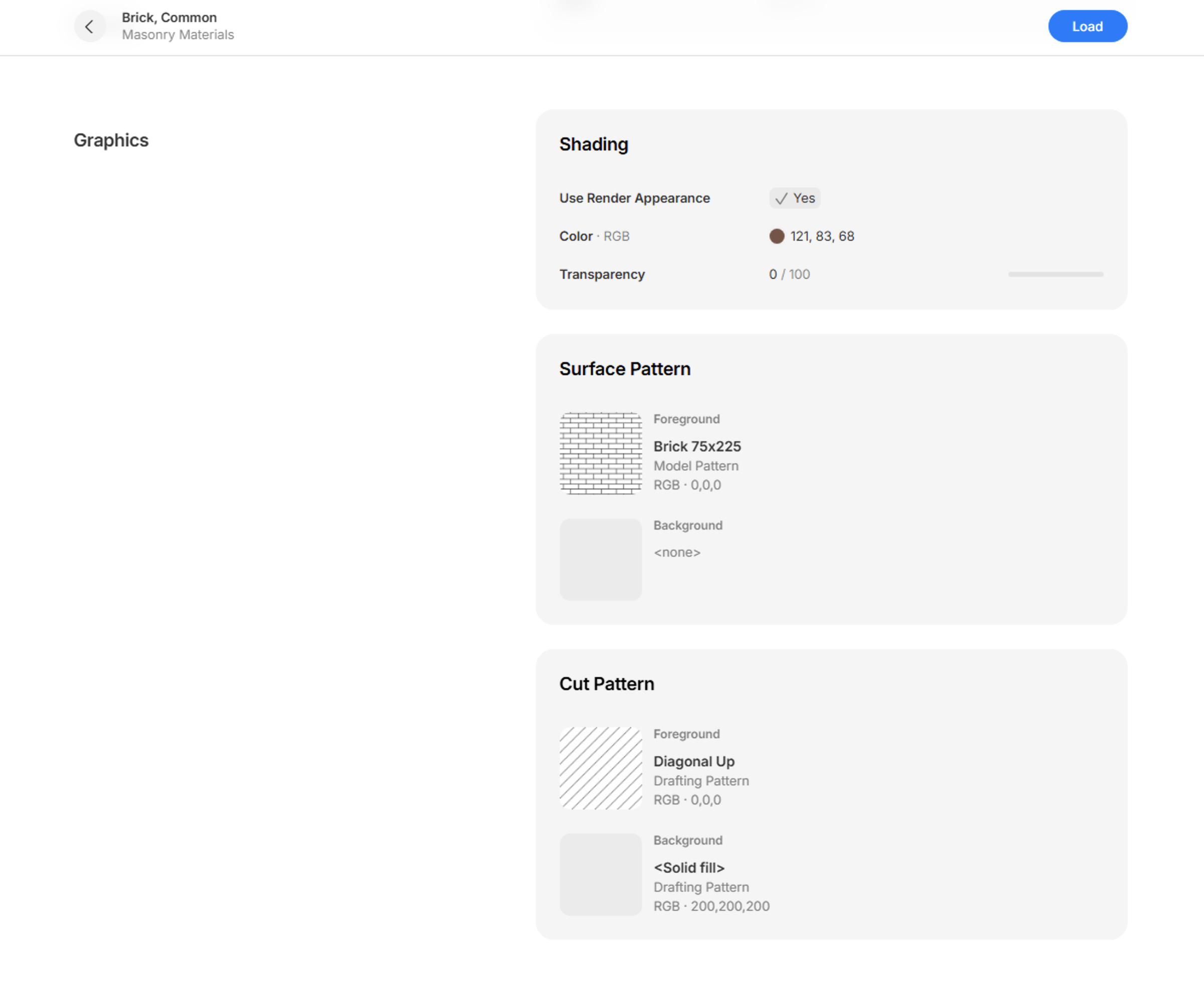Click the <Solid fill> background pattern name
This screenshot has height=984, width=1204.
coord(689,868)
